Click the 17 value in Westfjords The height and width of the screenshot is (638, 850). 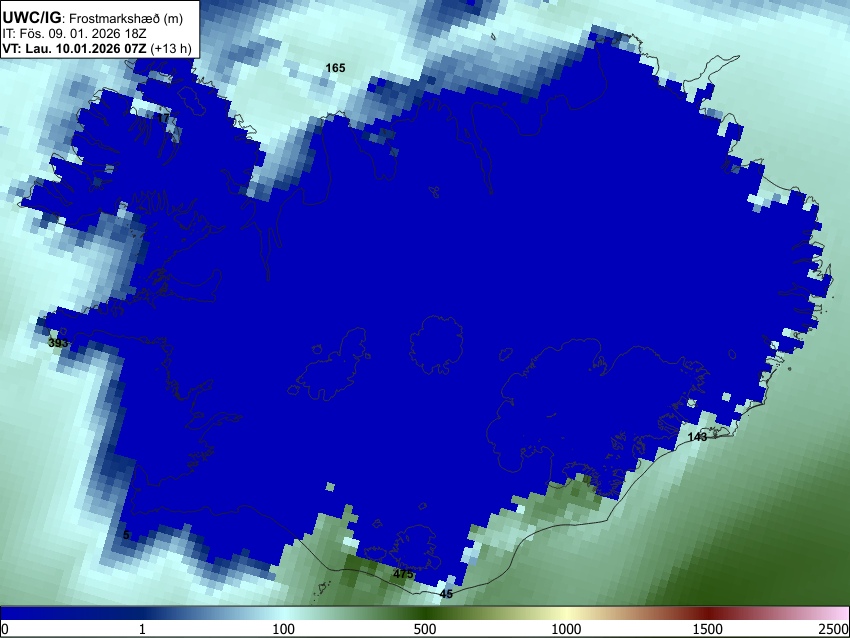tap(163, 118)
